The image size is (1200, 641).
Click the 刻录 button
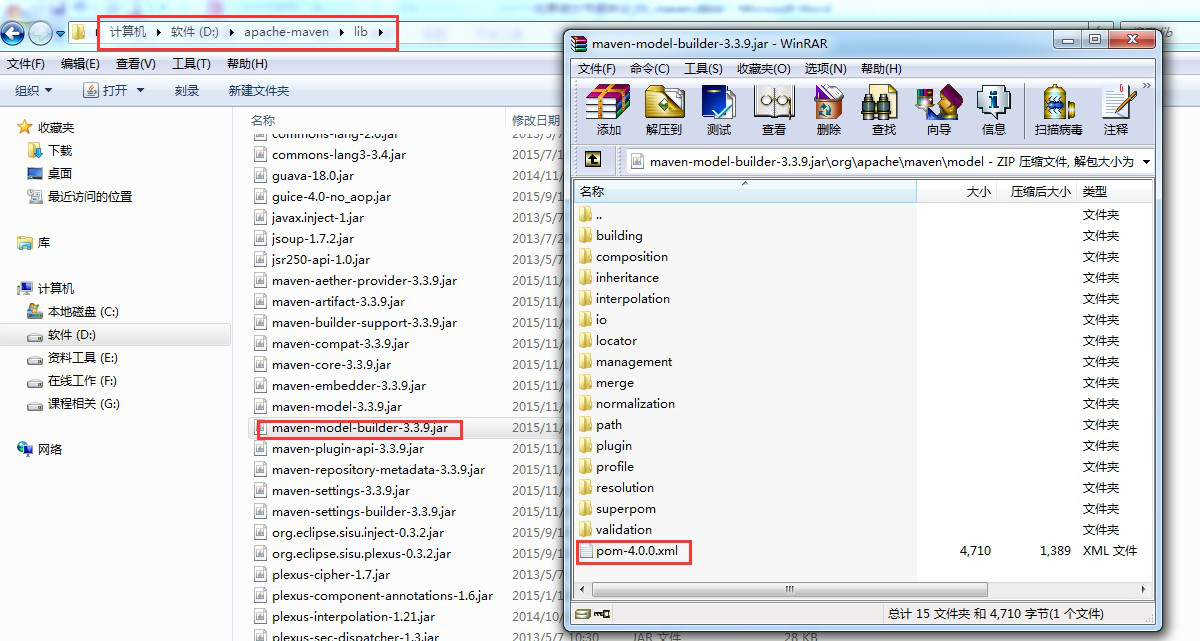(x=187, y=90)
